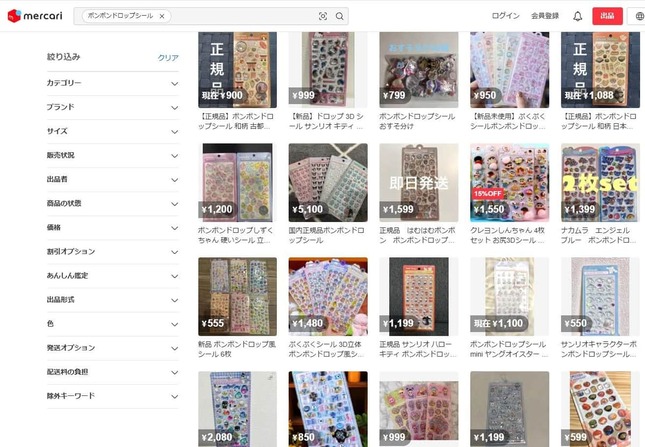Expand the 販売状況 filter
Screen dimensions: 645x447
(x=112, y=155)
